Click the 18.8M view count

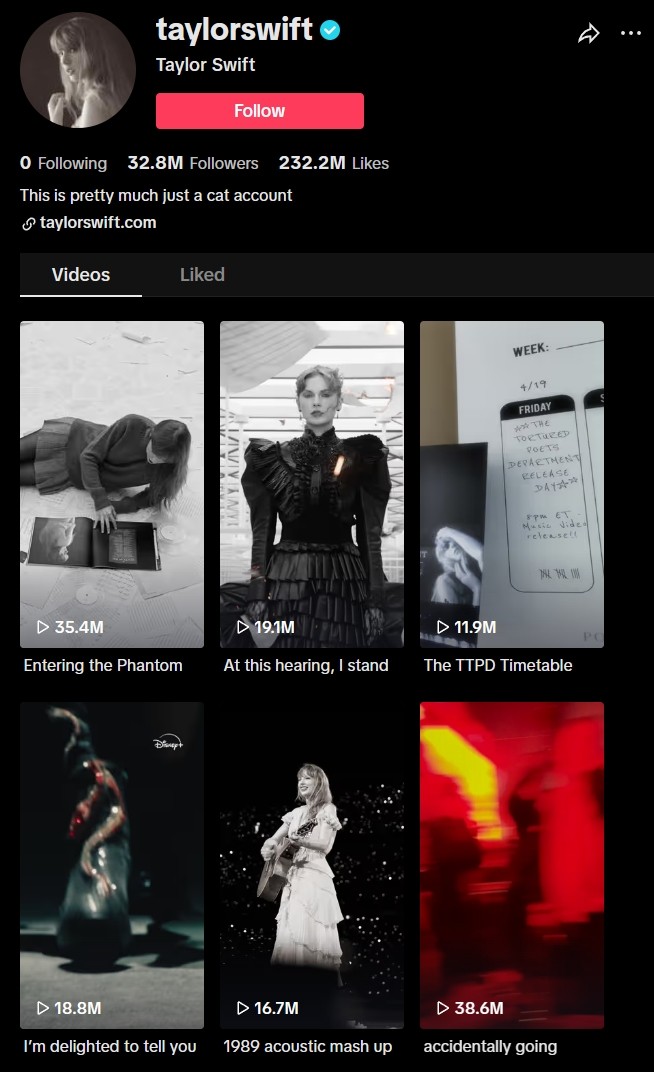click(x=78, y=1008)
